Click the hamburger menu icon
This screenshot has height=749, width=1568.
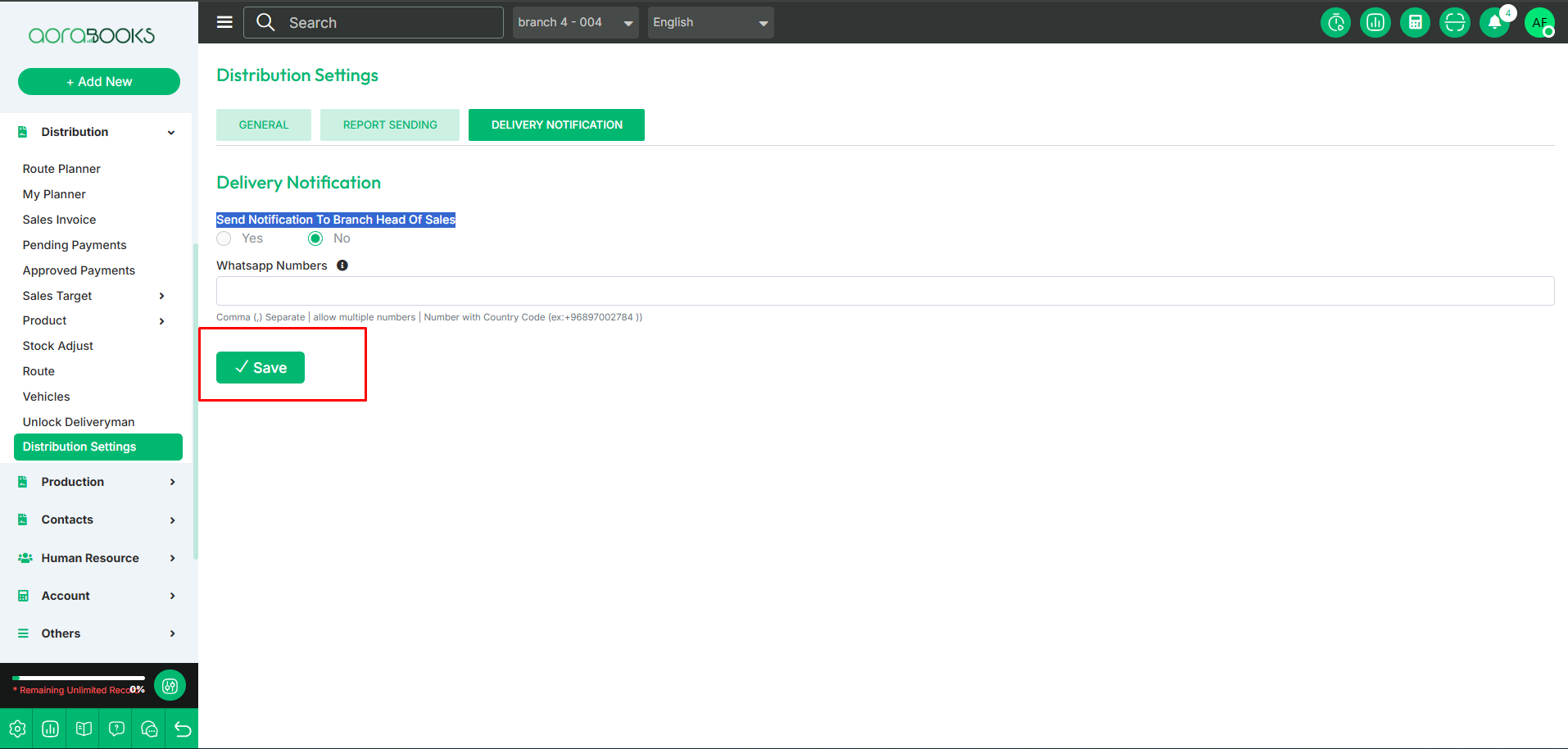pyautogui.click(x=224, y=22)
